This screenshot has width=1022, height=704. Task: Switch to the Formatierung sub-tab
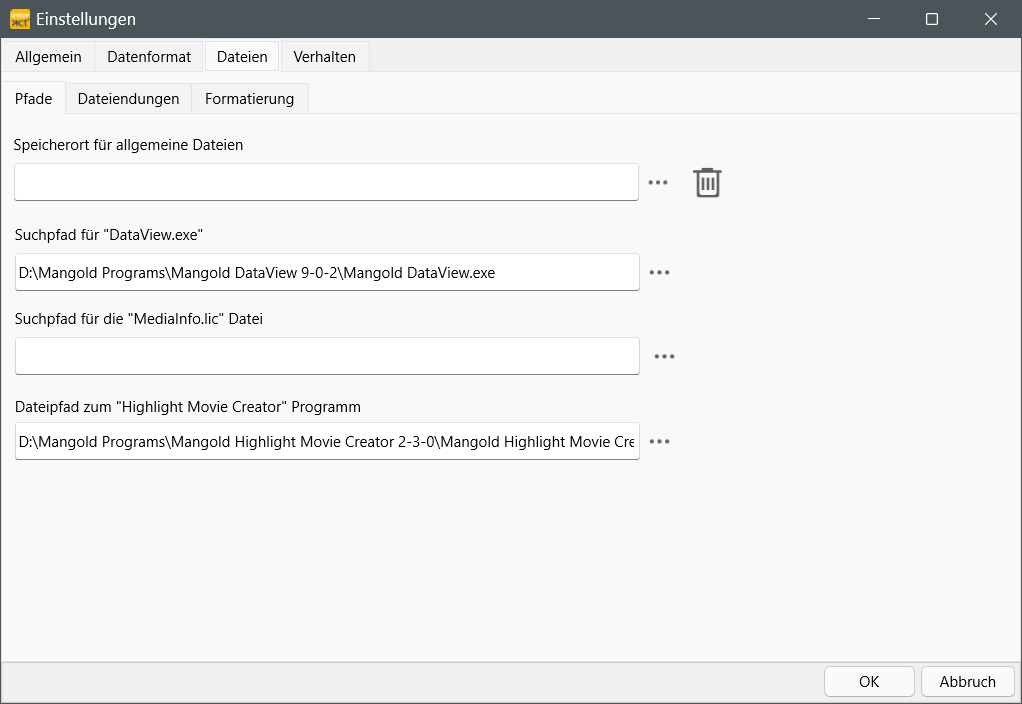coord(250,98)
